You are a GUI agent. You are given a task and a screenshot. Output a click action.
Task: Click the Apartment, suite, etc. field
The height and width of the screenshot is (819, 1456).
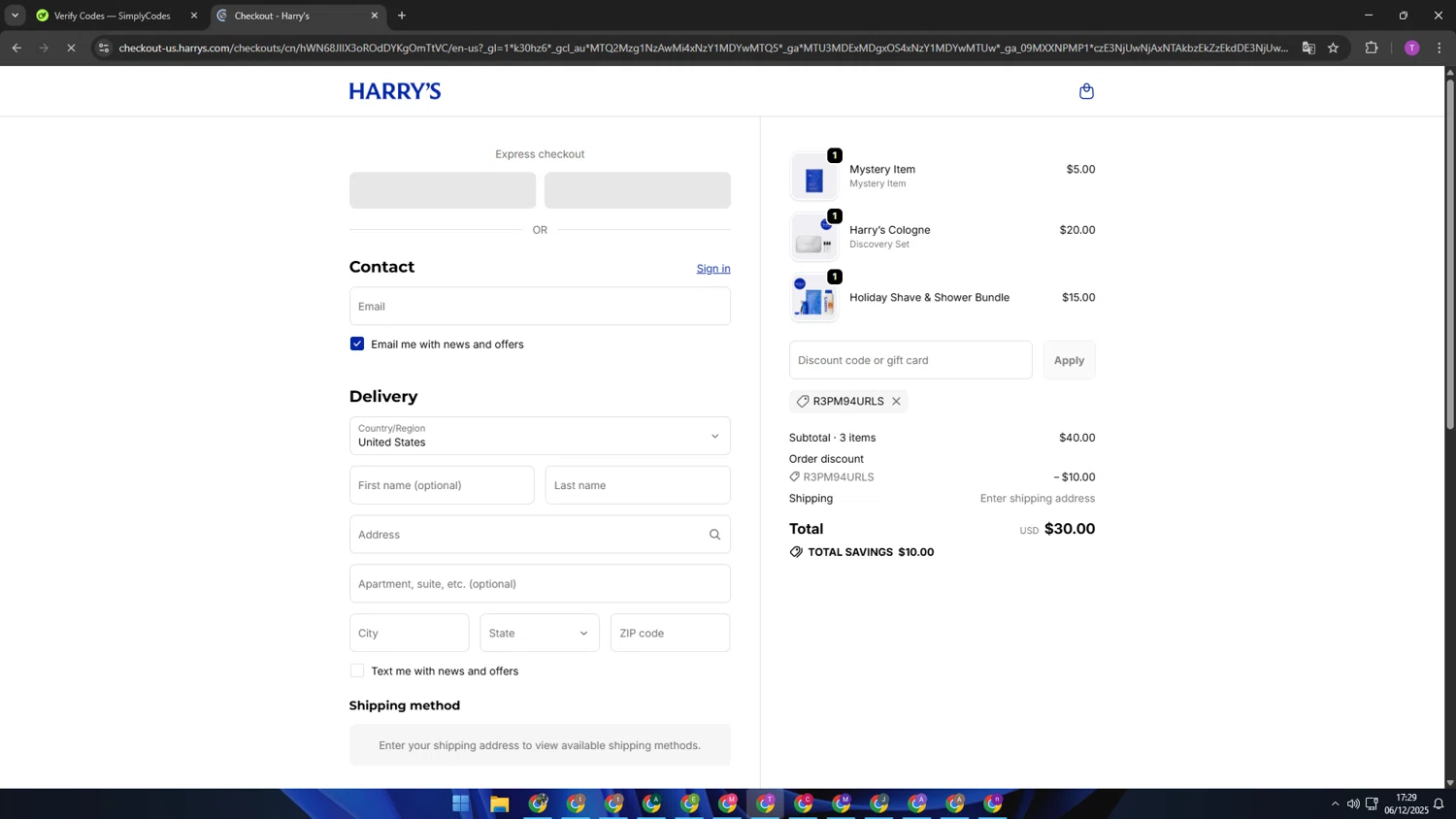(540, 584)
